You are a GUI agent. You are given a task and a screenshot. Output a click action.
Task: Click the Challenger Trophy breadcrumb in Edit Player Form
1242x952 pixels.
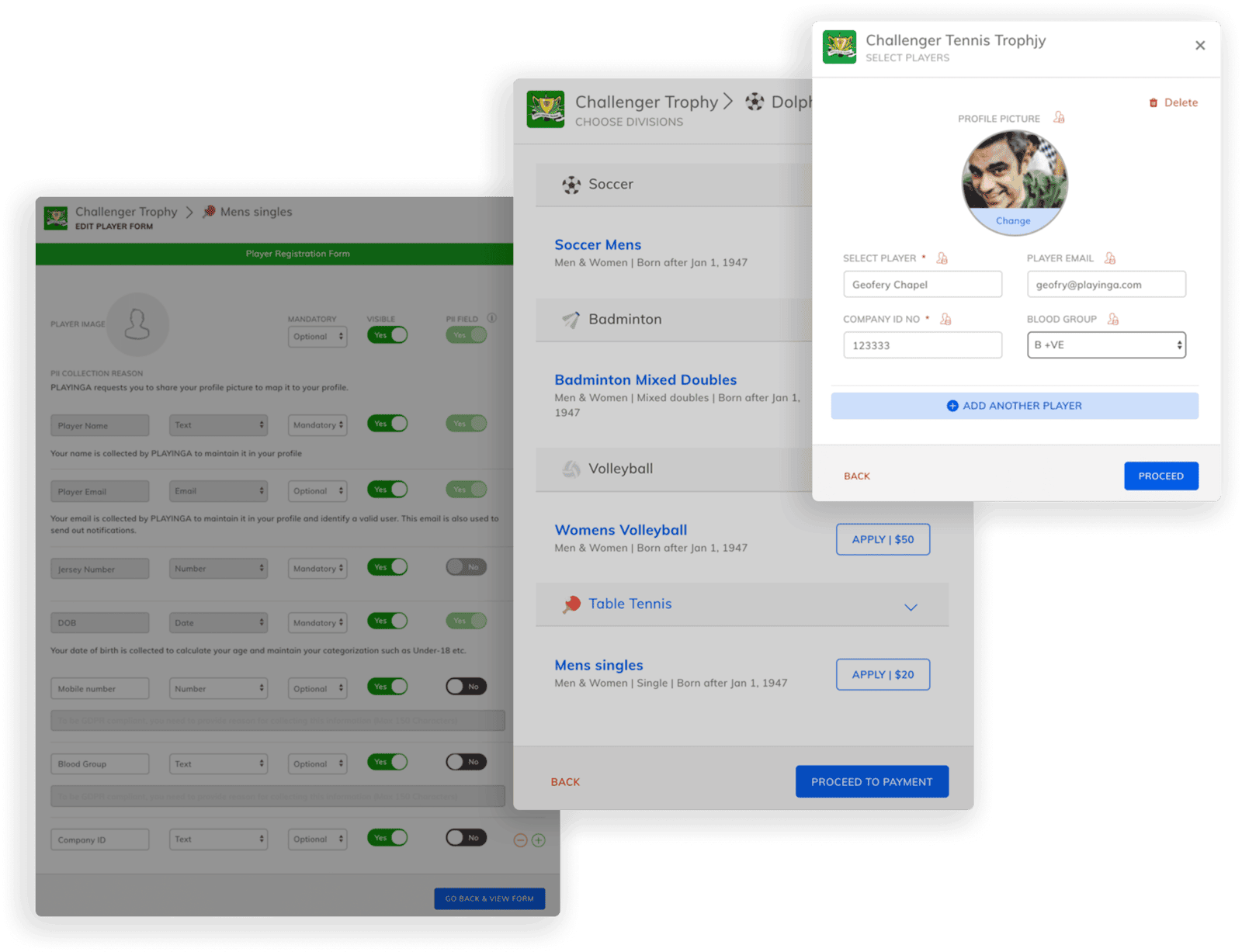click(126, 212)
